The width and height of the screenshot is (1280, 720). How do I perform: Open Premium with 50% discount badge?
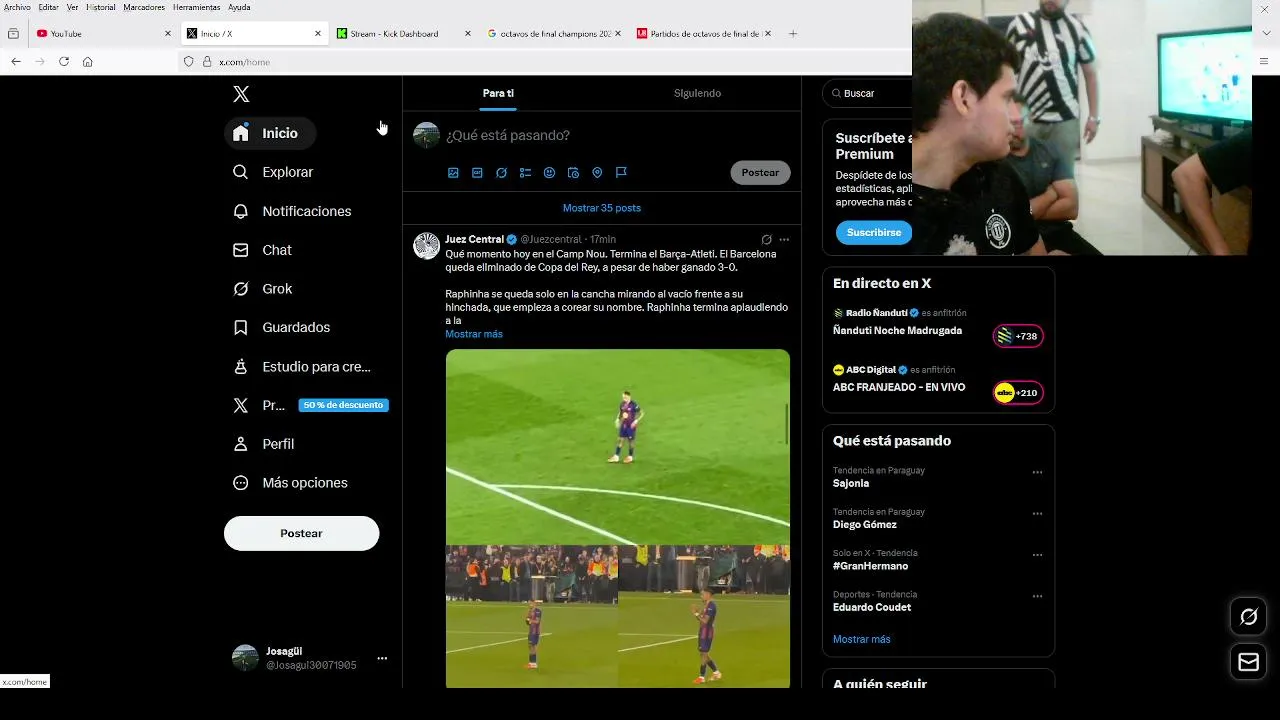pyautogui.click(x=310, y=405)
